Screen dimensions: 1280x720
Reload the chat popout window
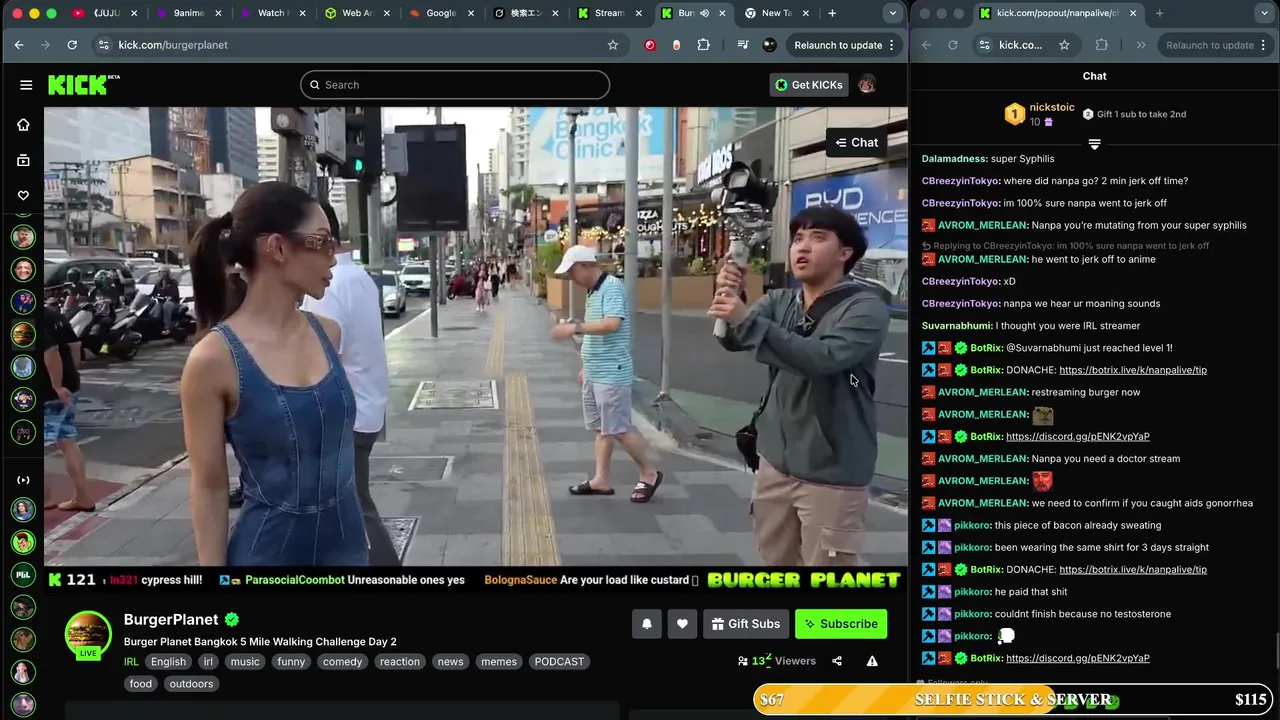click(952, 45)
